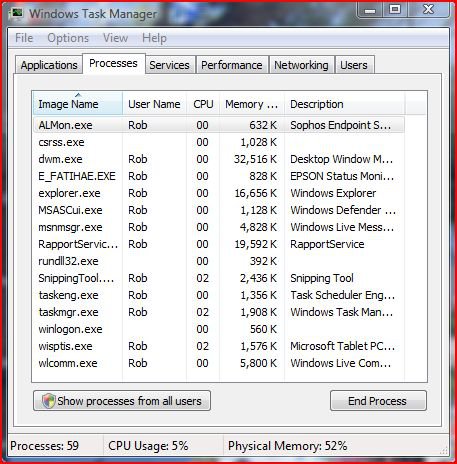This screenshot has width=457, height=464.
Task: Select the SnippingTool process name
Action: tap(76, 278)
